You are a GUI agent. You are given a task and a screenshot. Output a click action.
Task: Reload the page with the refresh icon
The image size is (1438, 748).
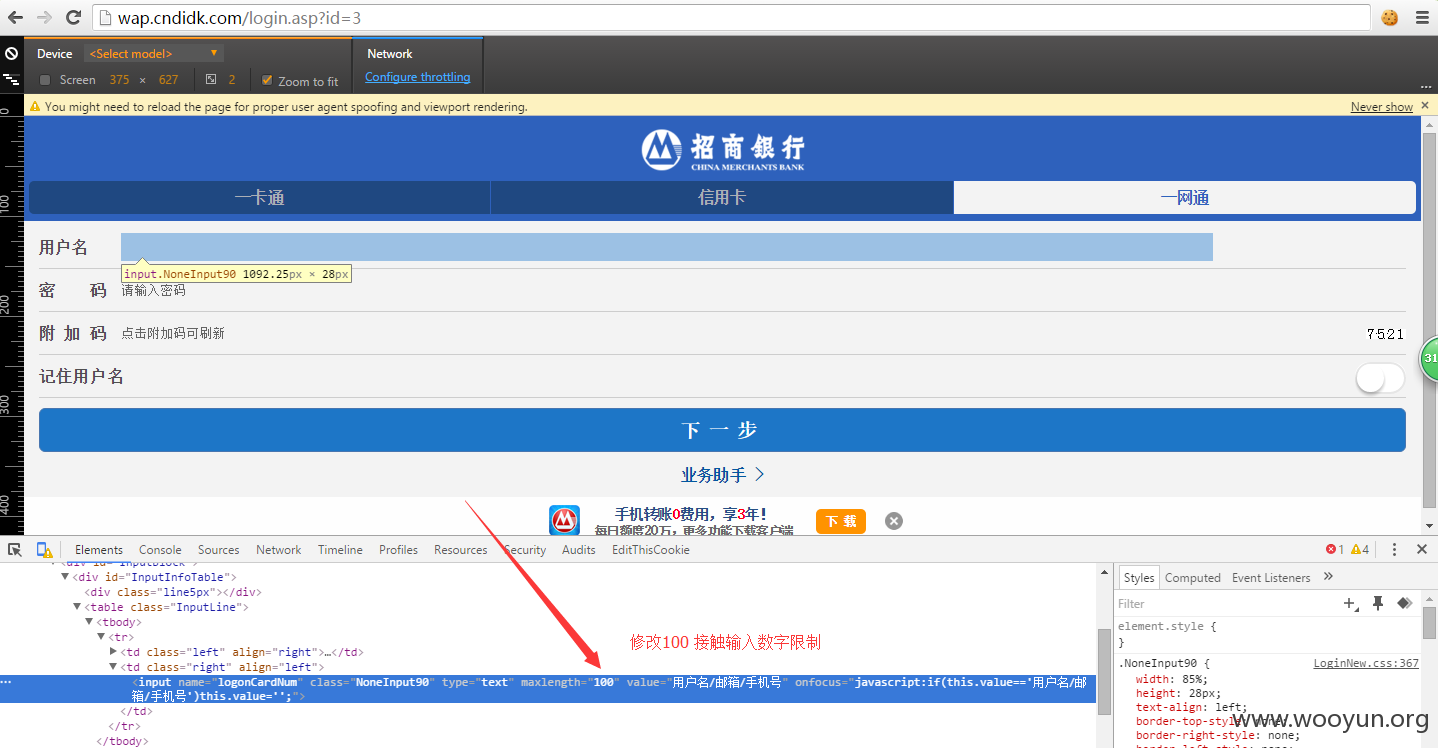73,17
